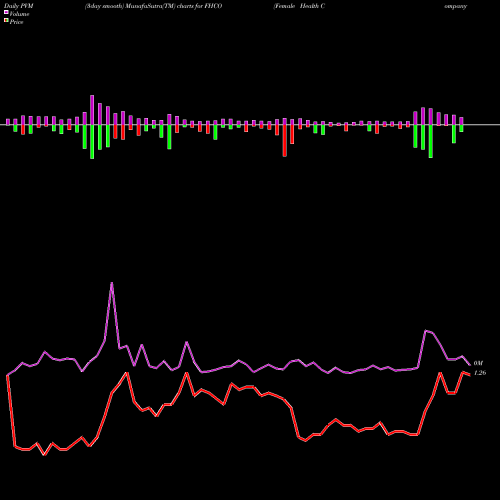The image size is (500, 500).
Task: Click the tallest spike on purple volume line
Action: pyautogui.click(x=112, y=283)
